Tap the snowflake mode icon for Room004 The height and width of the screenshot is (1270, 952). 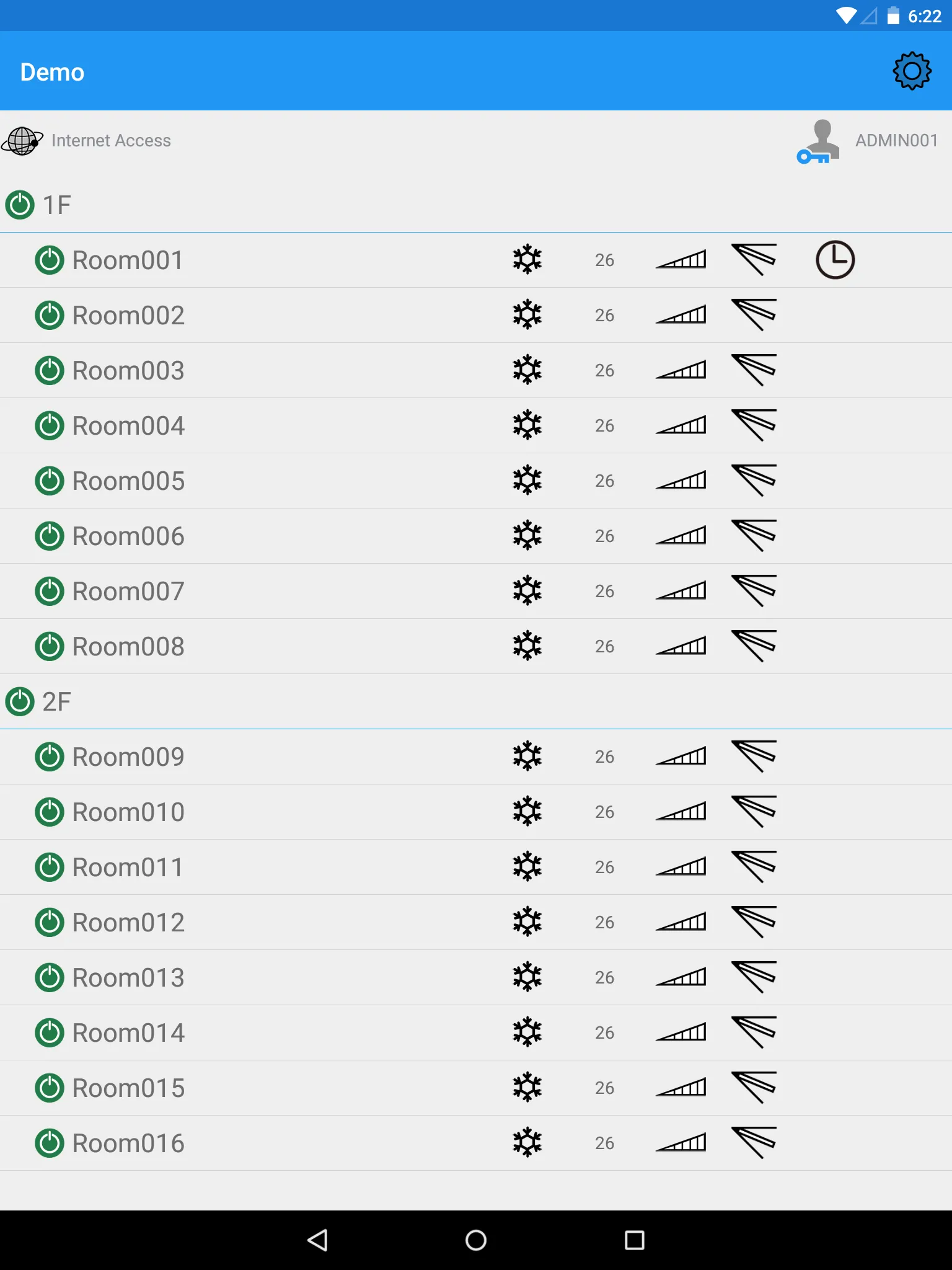coord(527,425)
